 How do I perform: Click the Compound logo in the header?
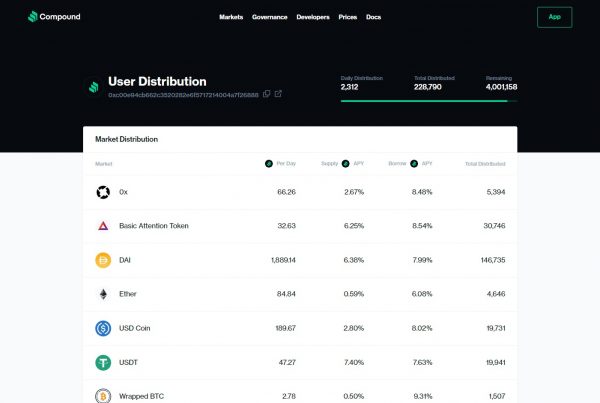(x=54, y=16)
